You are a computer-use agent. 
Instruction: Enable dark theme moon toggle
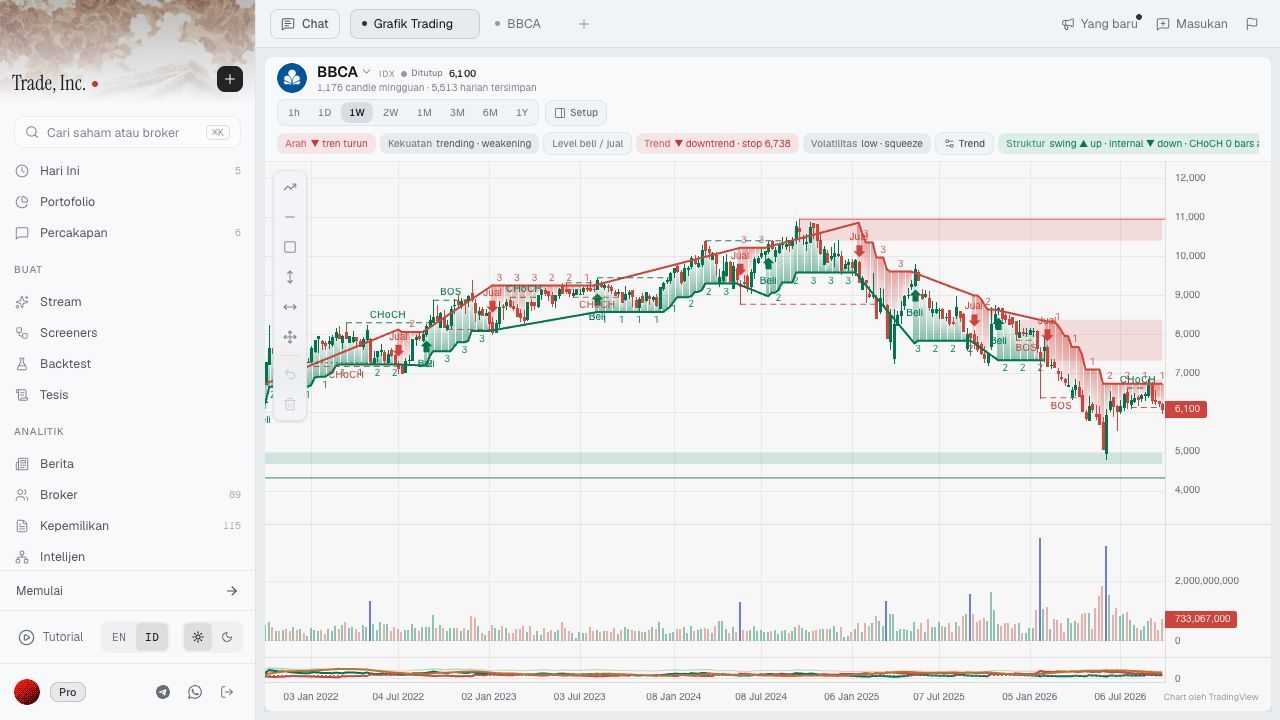[x=227, y=637]
